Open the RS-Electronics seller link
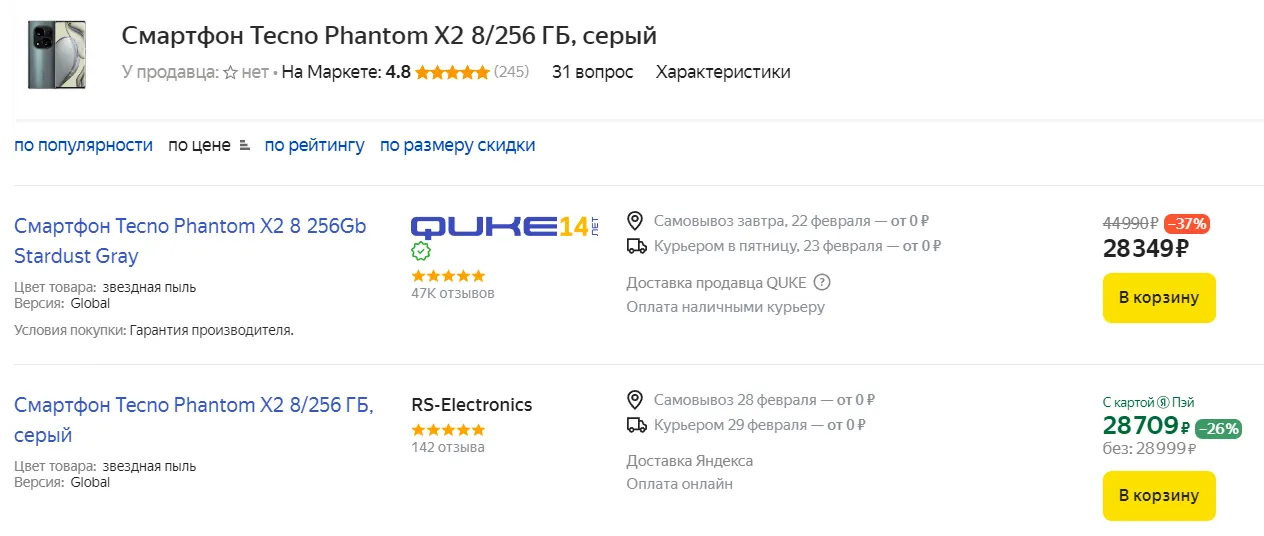The image size is (1264, 536). pos(472,405)
